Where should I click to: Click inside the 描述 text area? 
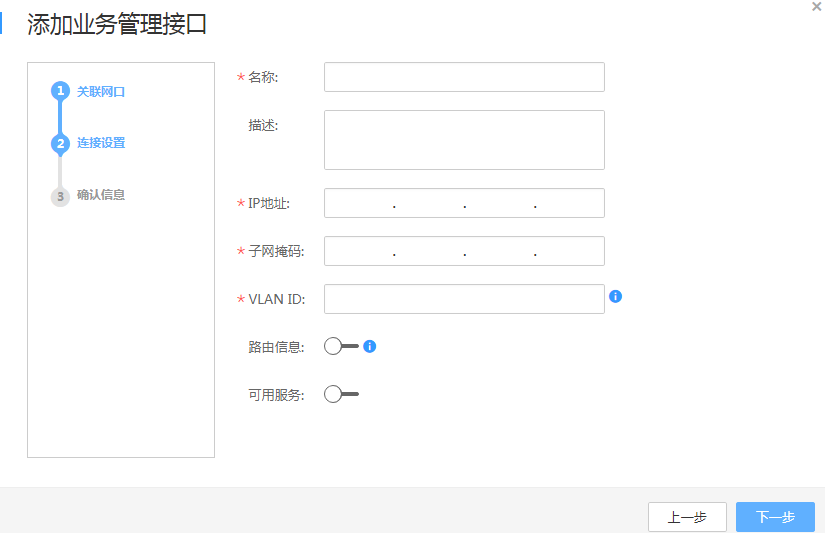pyautogui.click(x=464, y=140)
